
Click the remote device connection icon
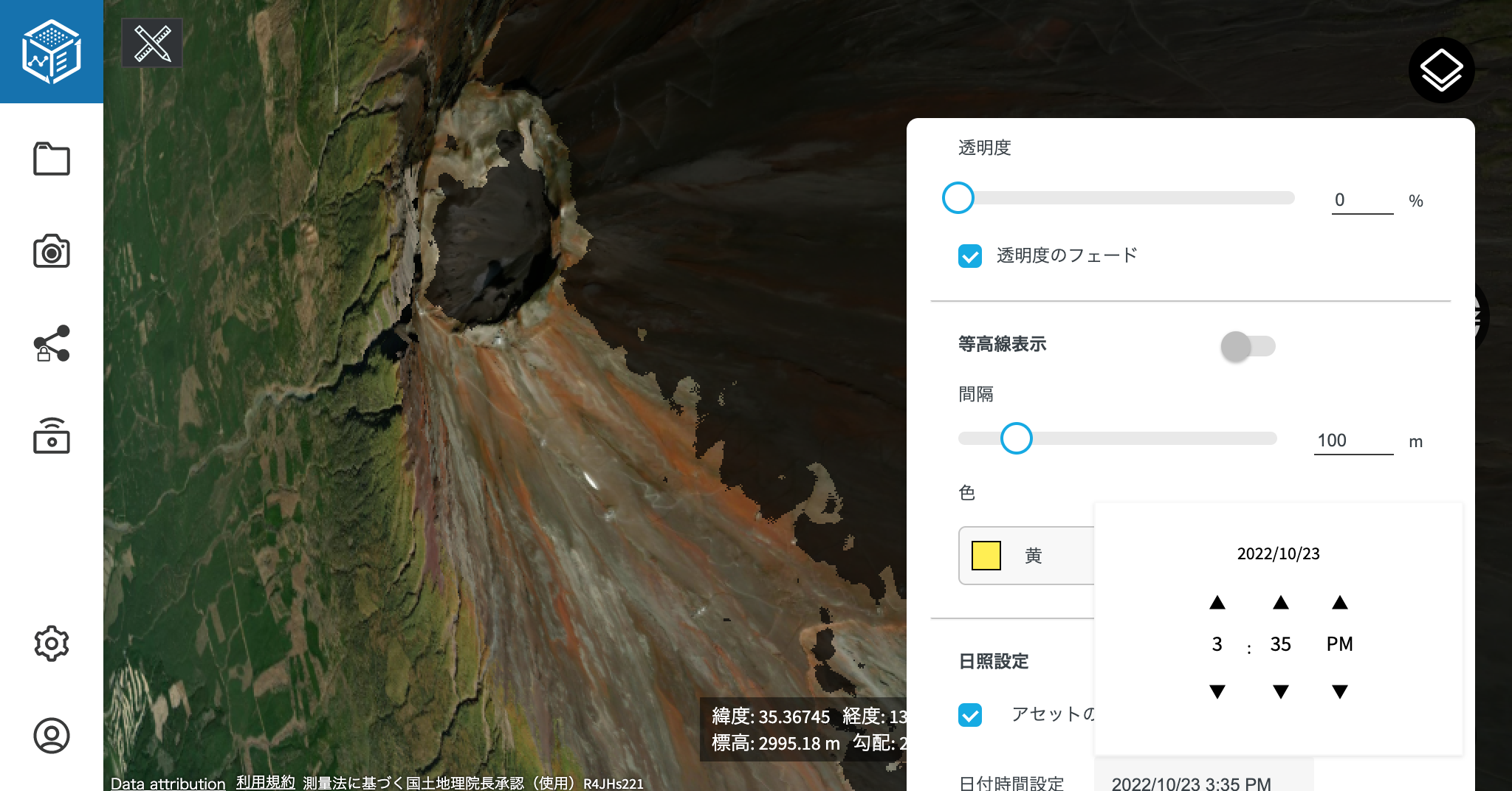coord(52,435)
